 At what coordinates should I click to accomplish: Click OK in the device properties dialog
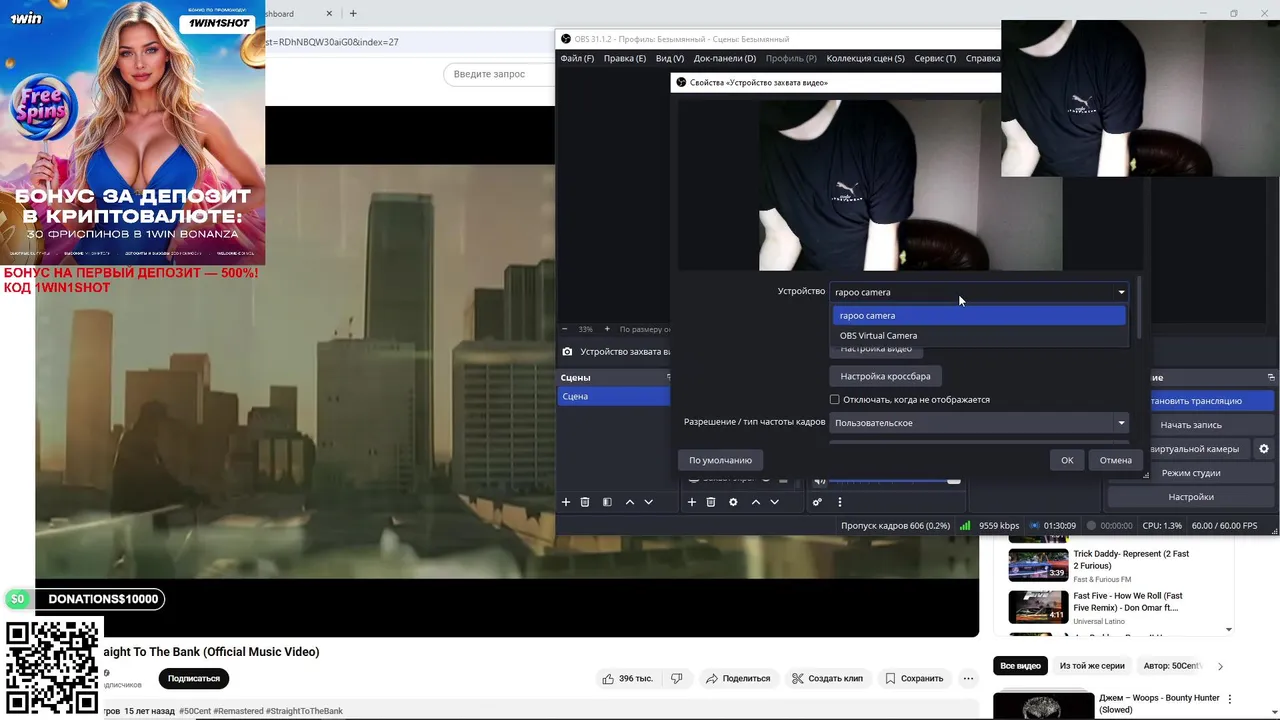pyautogui.click(x=1067, y=460)
